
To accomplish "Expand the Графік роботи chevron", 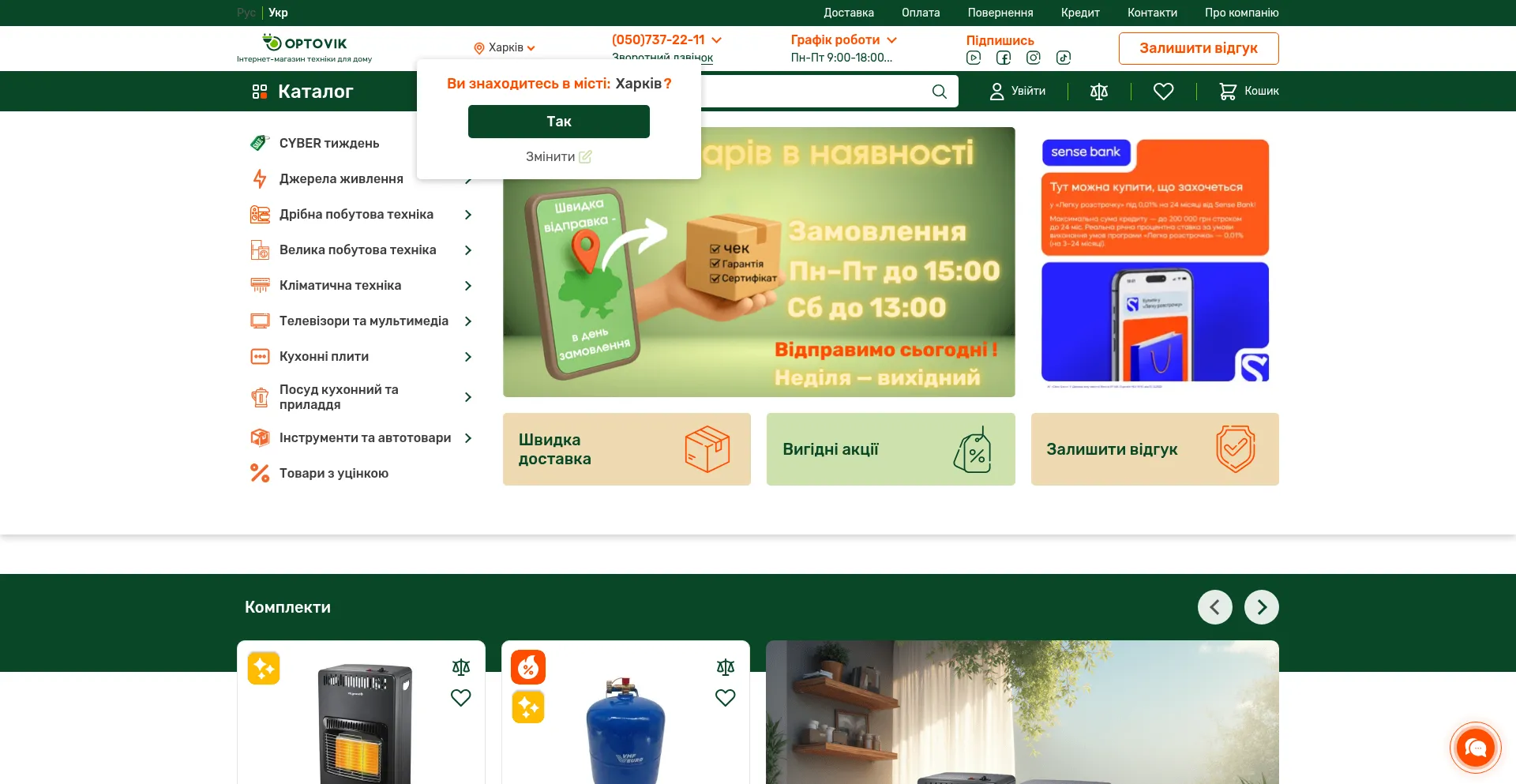I will coord(893,39).
